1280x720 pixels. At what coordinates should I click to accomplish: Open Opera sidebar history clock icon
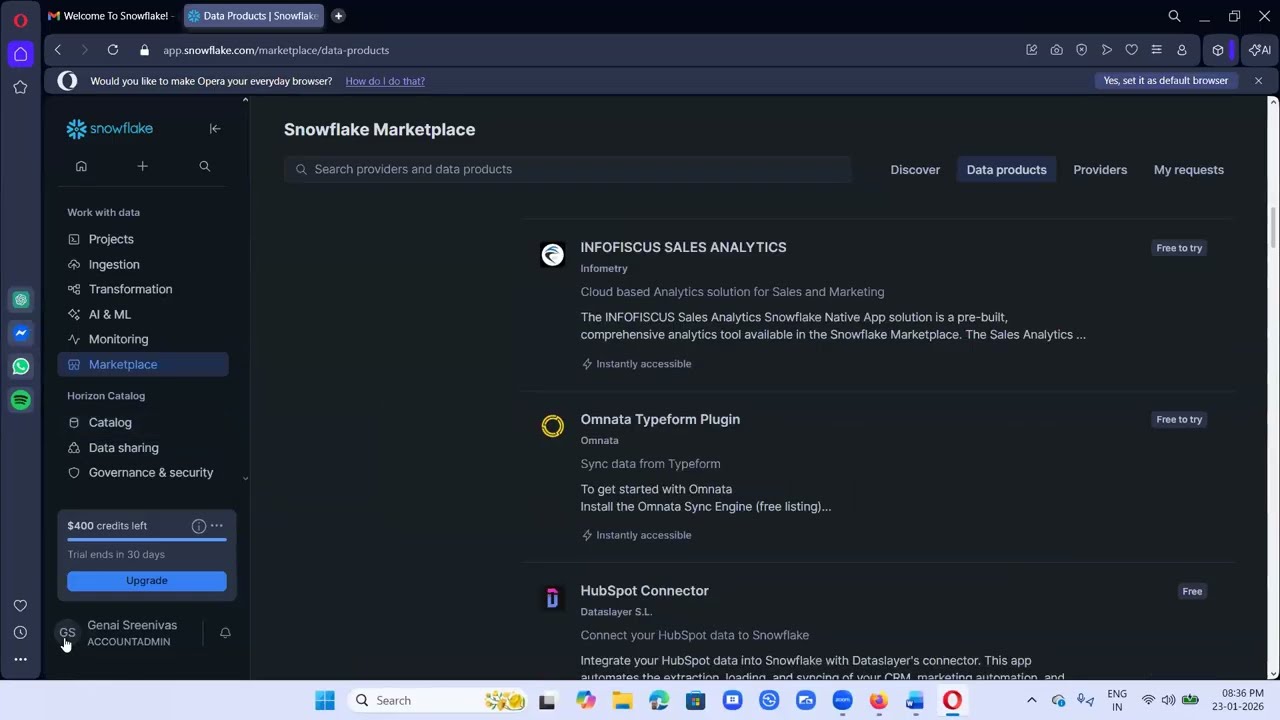click(20, 632)
